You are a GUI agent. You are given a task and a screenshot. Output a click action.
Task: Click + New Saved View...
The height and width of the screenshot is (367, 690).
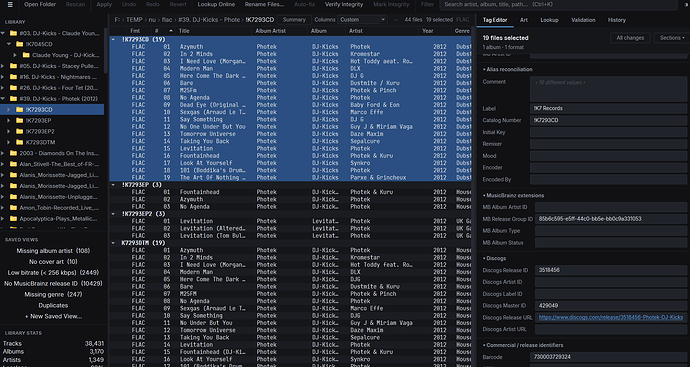pyautogui.click(x=53, y=316)
